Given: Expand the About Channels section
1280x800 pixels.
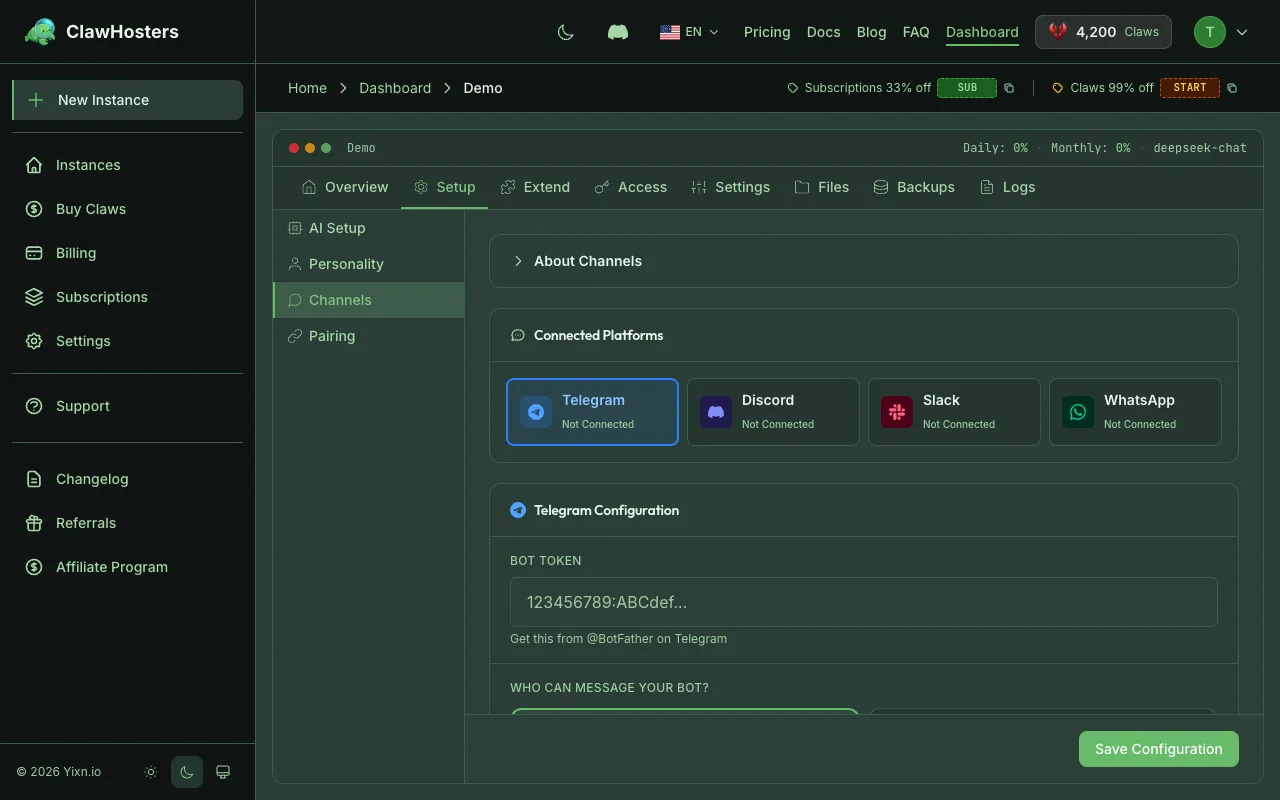Looking at the screenshot, I should [588, 260].
